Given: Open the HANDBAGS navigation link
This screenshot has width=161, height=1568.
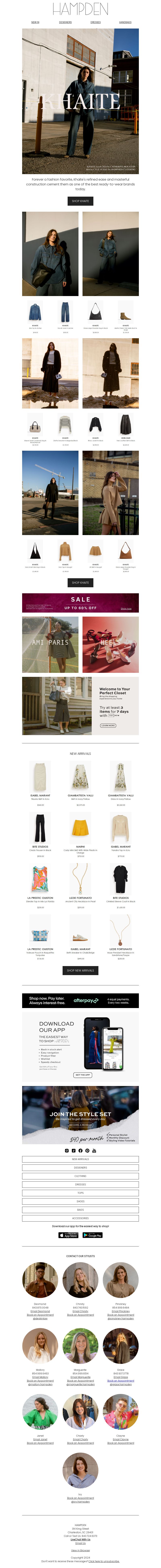Looking at the screenshot, I should pyautogui.click(x=125, y=22).
